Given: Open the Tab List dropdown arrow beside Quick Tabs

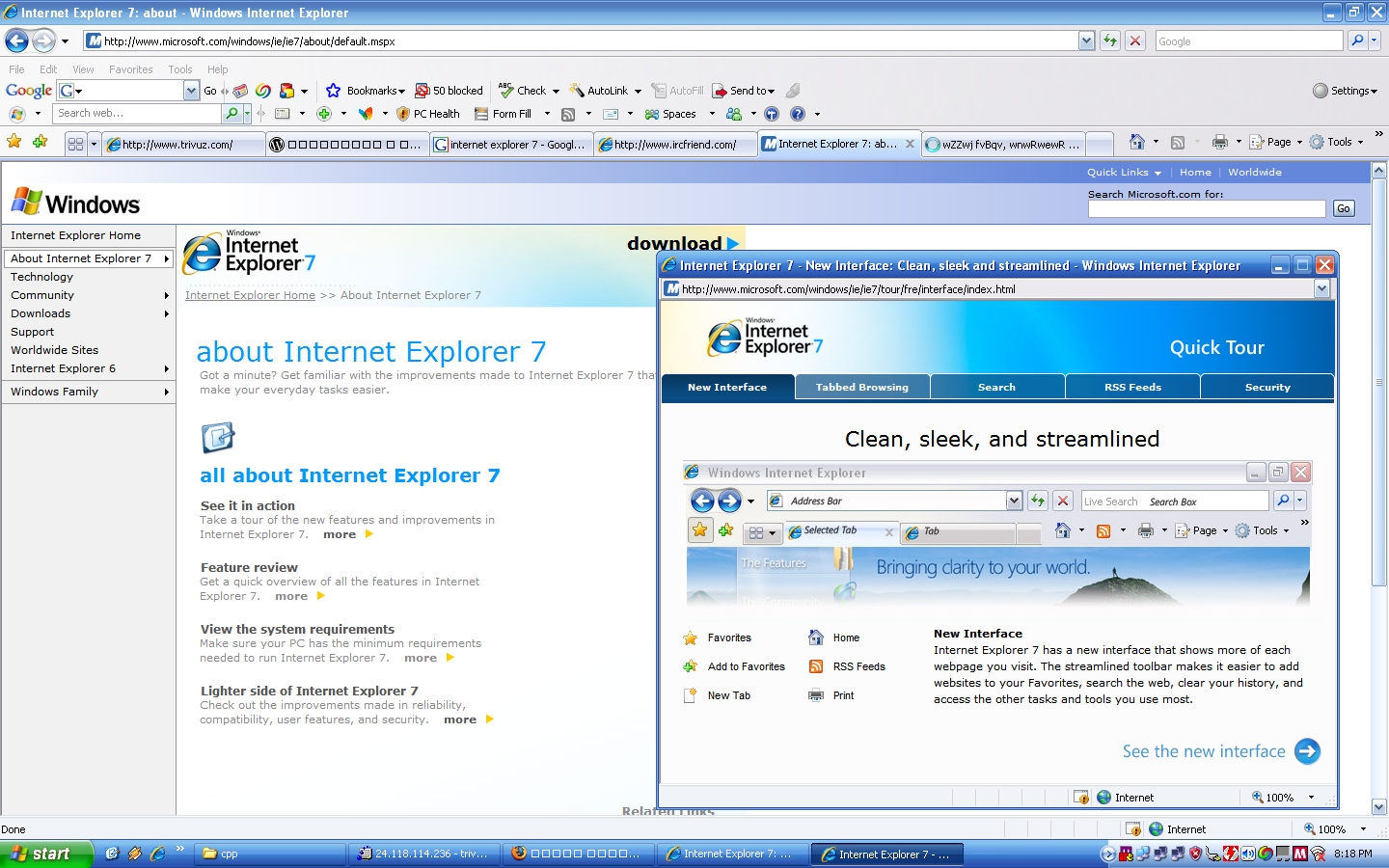Looking at the screenshot, I should (94, 144).
